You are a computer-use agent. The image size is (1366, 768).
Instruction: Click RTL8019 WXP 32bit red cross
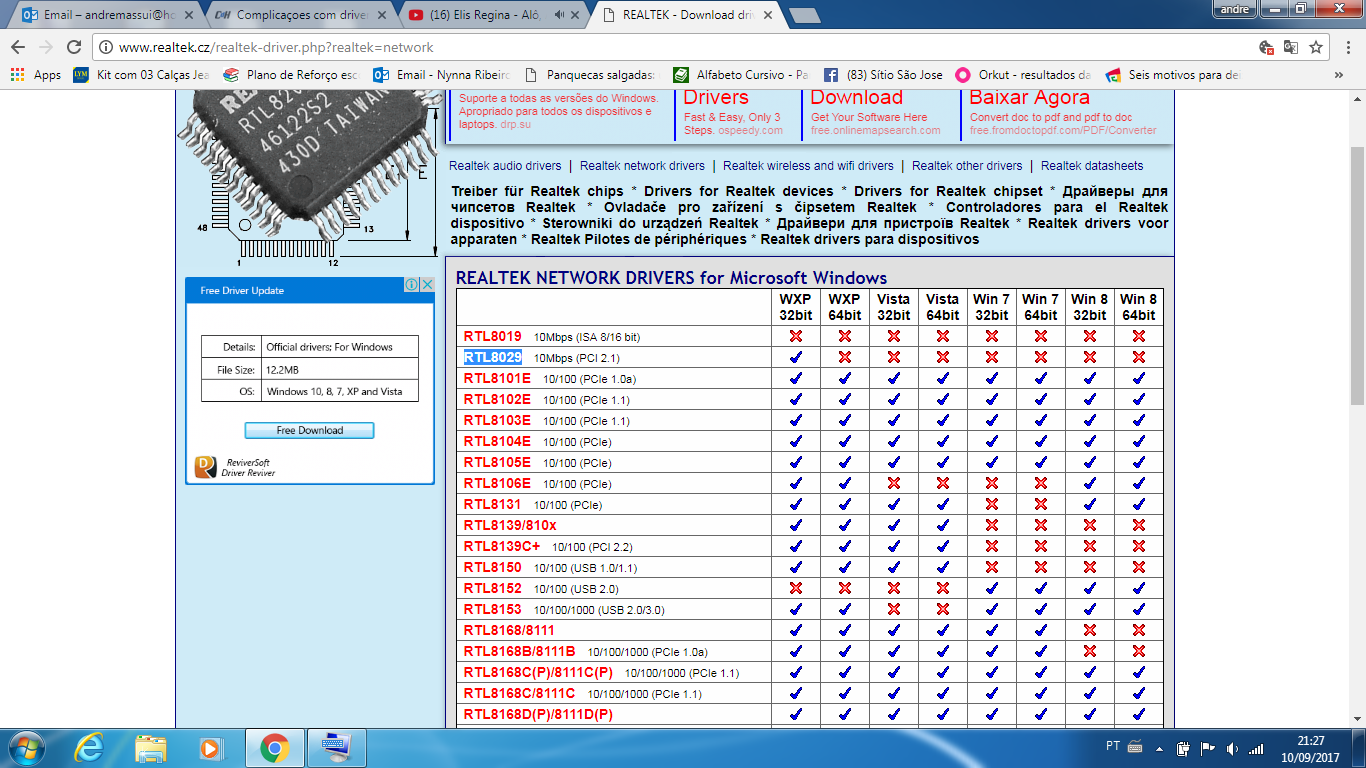(795, 337)
